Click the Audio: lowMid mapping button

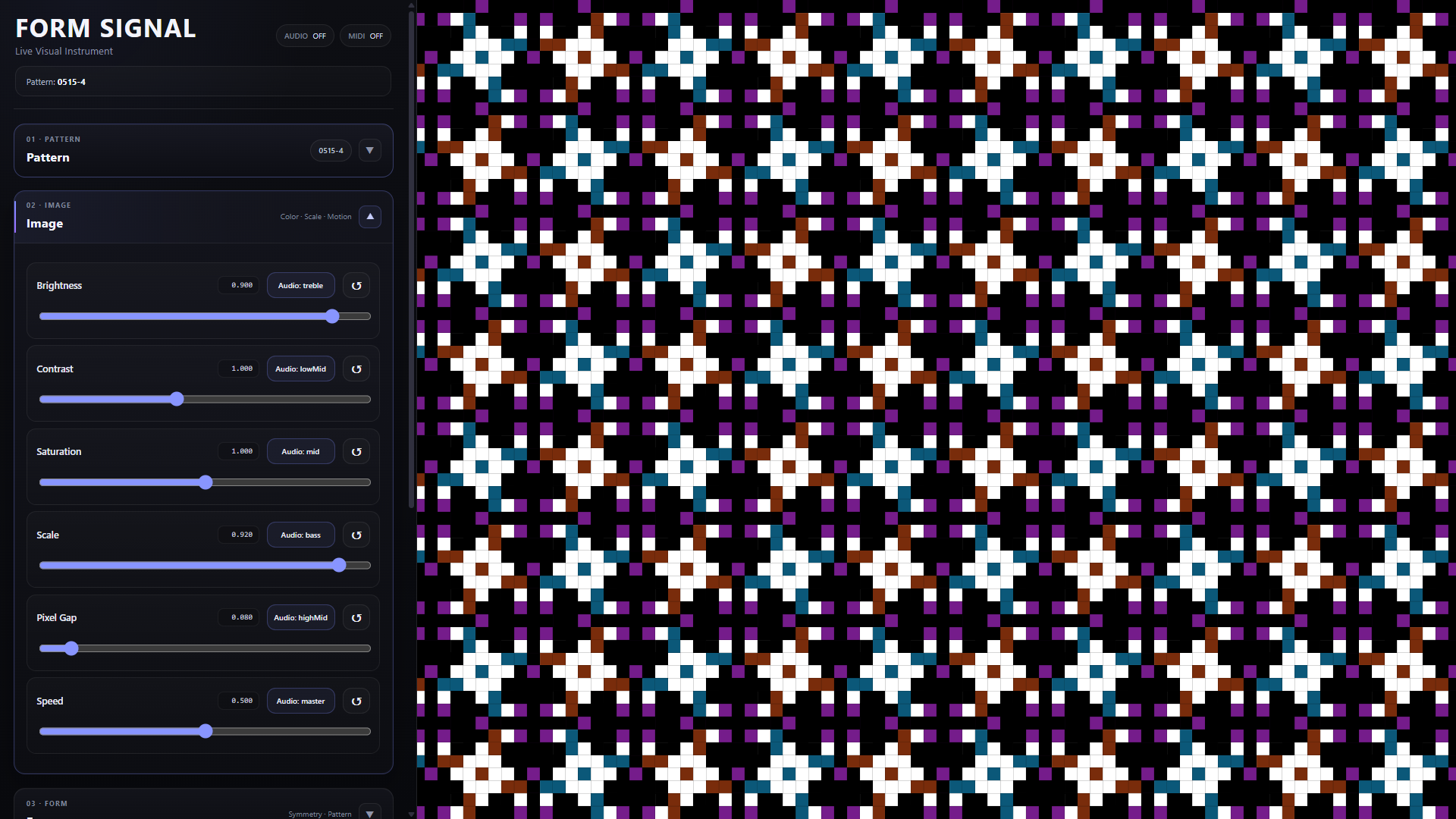[300, 369]
